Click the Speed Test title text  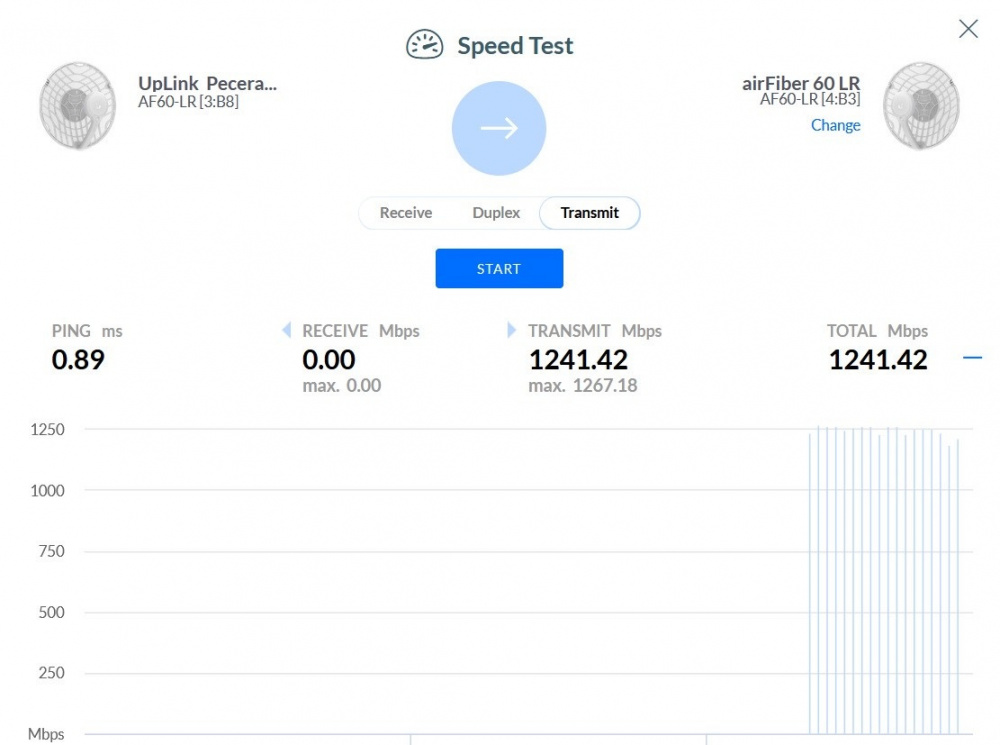tap(515, 46)
